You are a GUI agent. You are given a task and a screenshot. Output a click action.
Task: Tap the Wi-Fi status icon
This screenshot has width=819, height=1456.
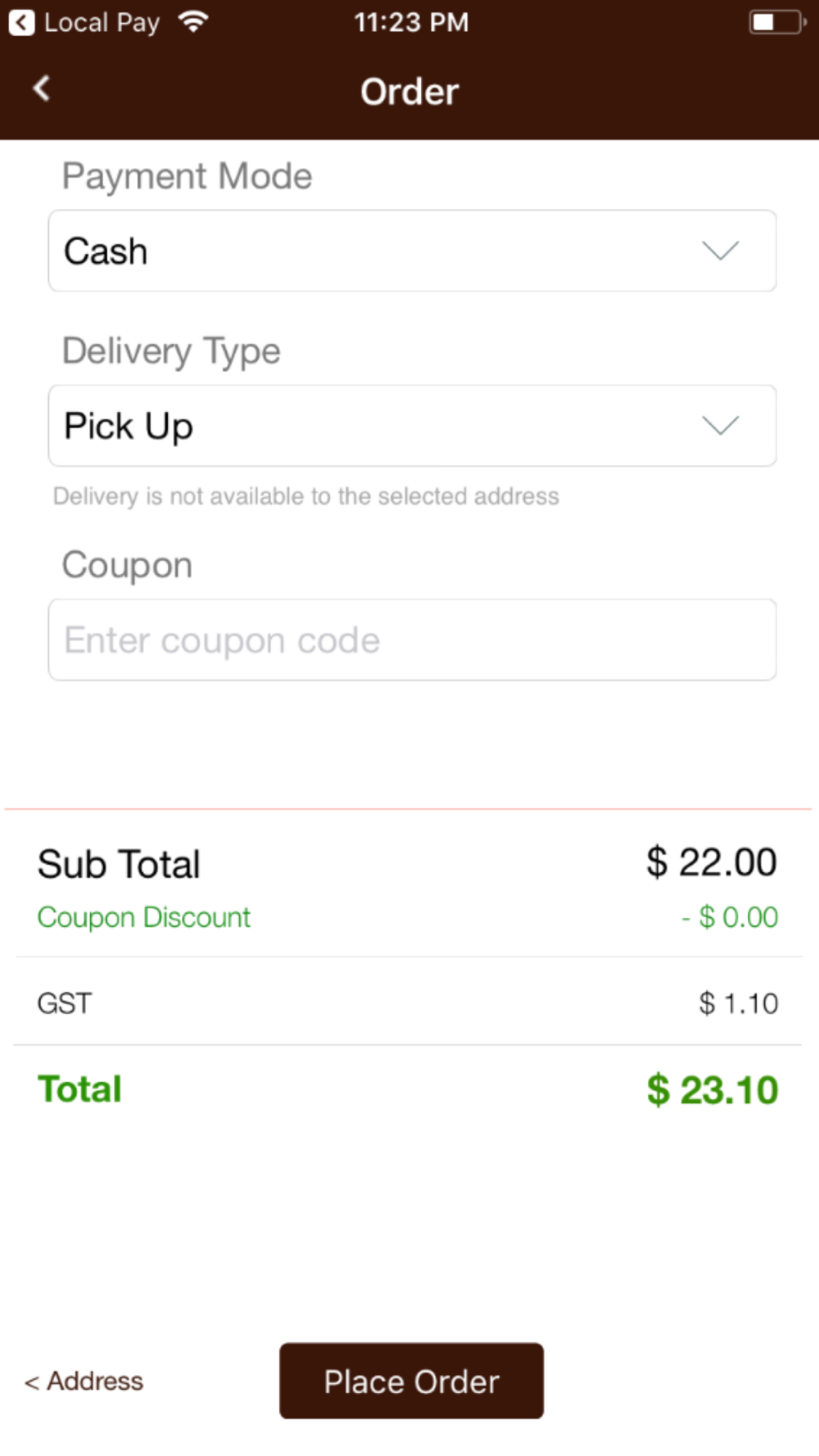(x=193, y=22)
